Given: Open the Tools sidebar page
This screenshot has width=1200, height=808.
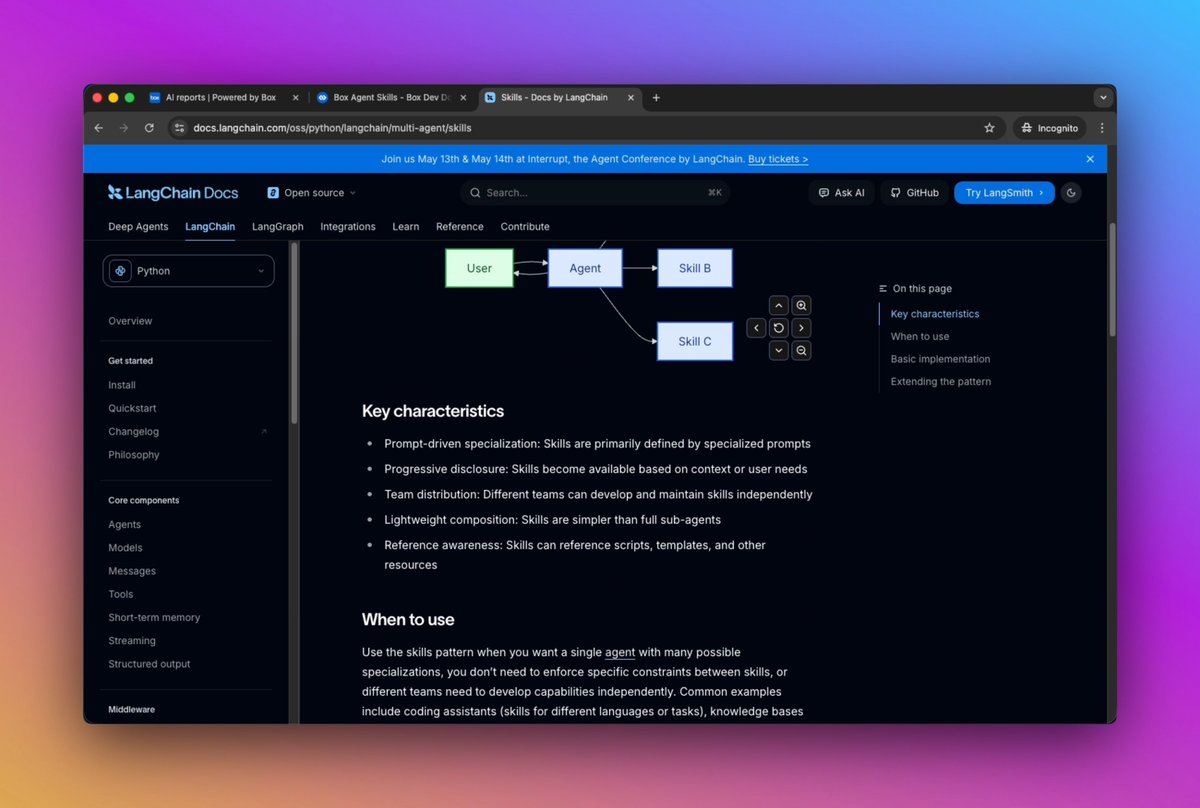Looking at the screenshot, I should click(x=121, y=594).
